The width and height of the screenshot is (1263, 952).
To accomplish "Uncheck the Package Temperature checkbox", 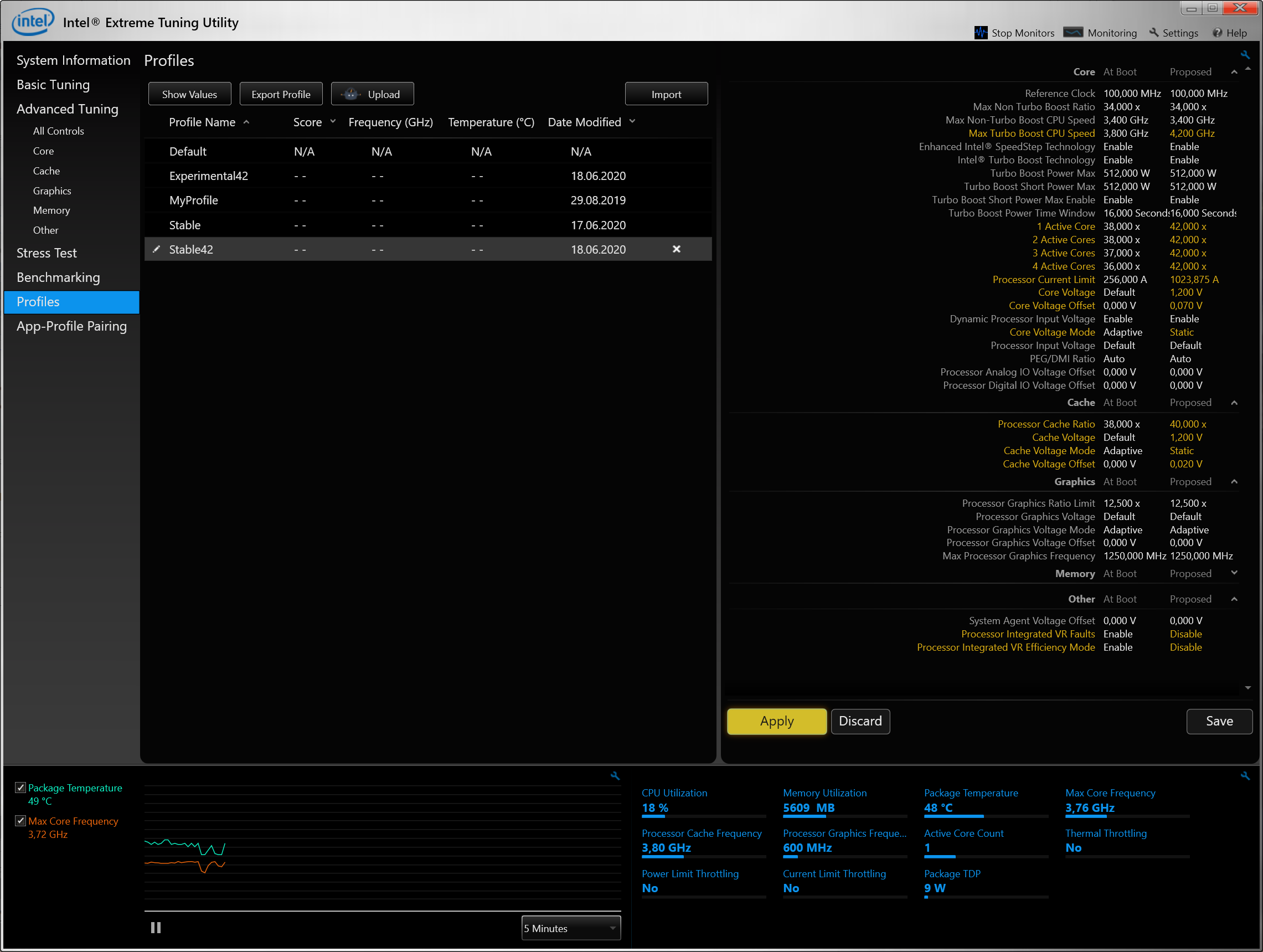I will click(20, 788).
